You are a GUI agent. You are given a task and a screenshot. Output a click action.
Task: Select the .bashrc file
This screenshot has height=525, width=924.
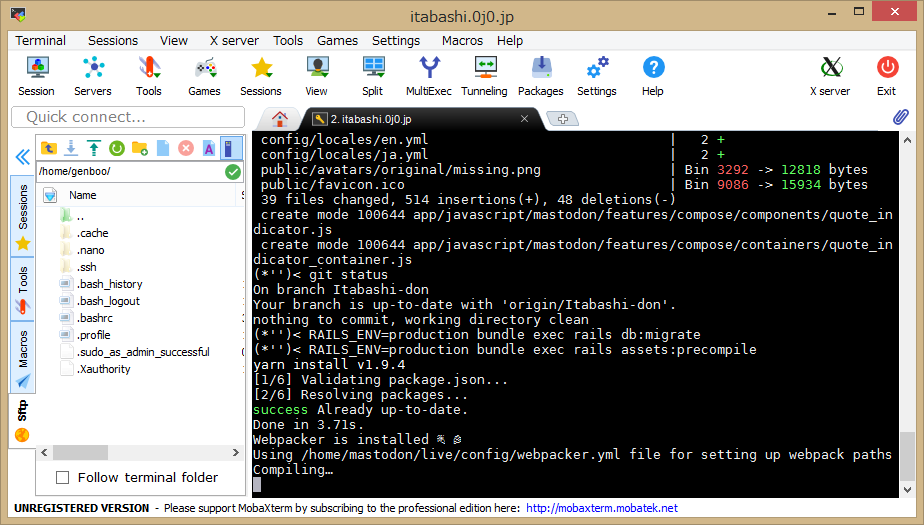93,318
